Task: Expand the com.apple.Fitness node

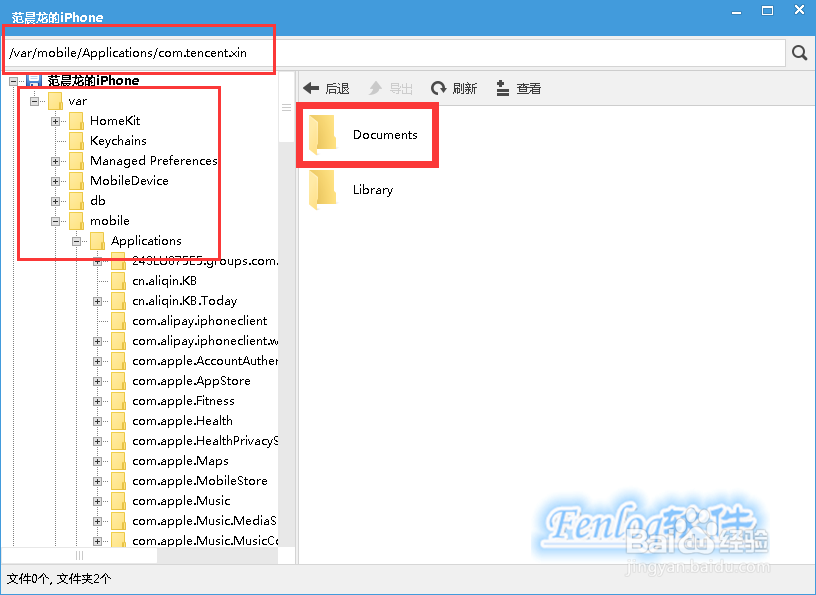Action: 97,401
